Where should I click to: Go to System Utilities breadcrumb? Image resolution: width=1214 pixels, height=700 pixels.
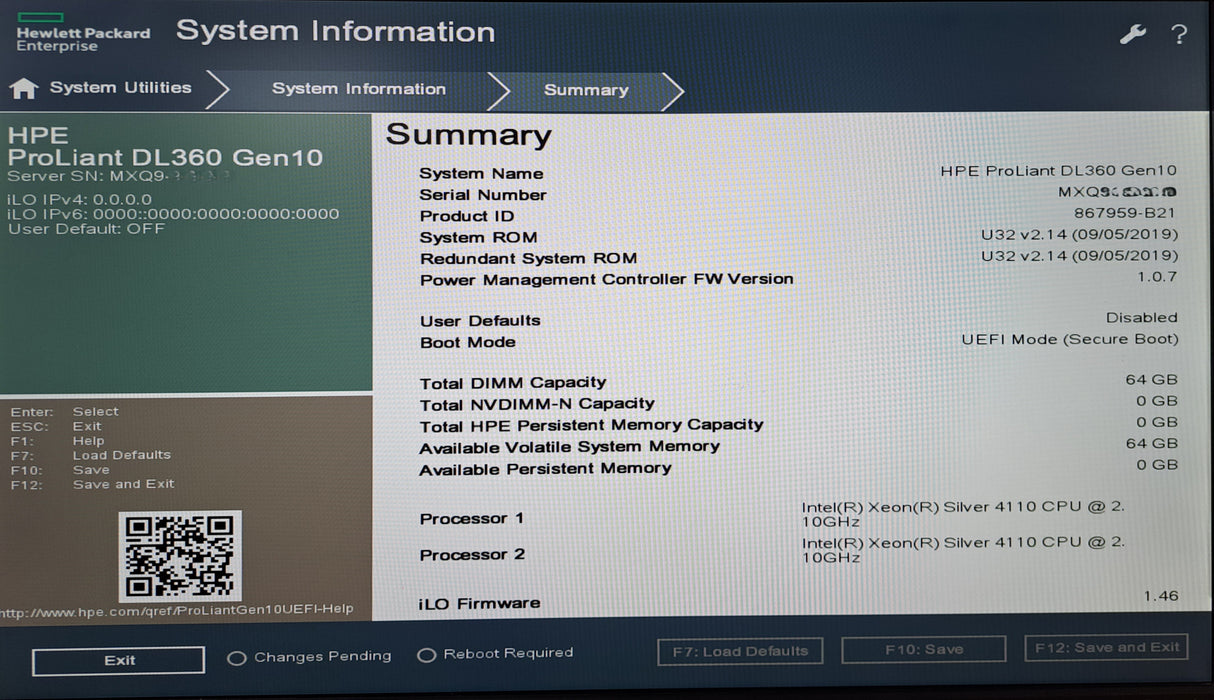tap(120, 88)
